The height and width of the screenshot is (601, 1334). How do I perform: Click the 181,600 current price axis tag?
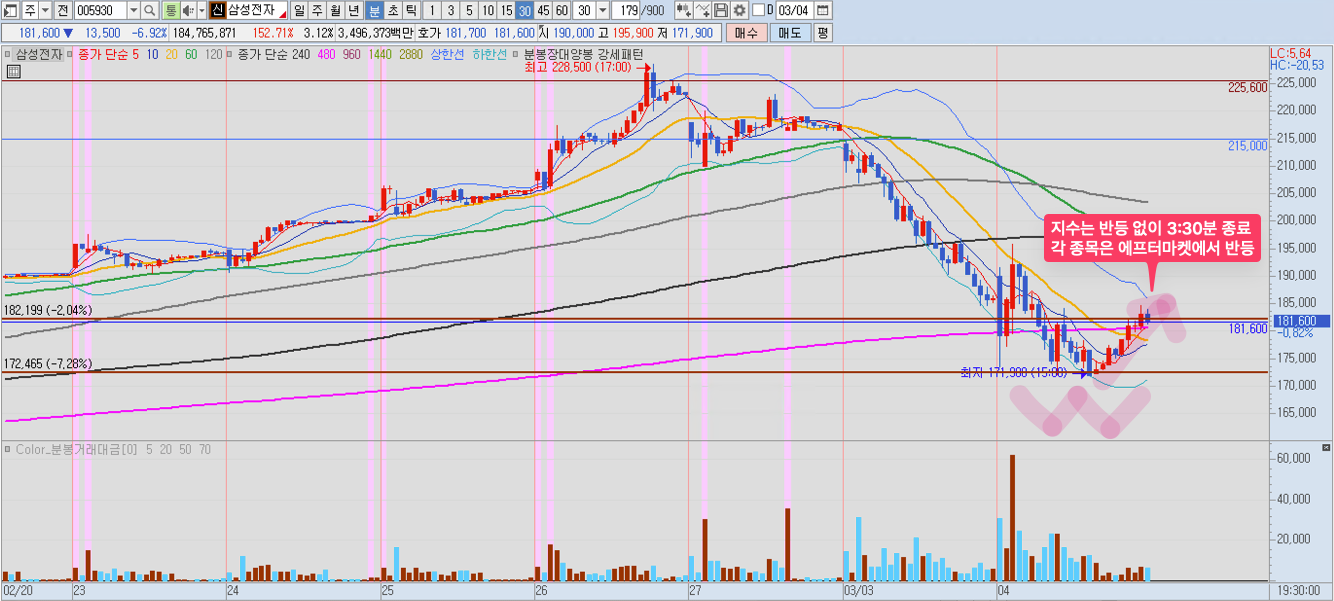point(1299,321)
